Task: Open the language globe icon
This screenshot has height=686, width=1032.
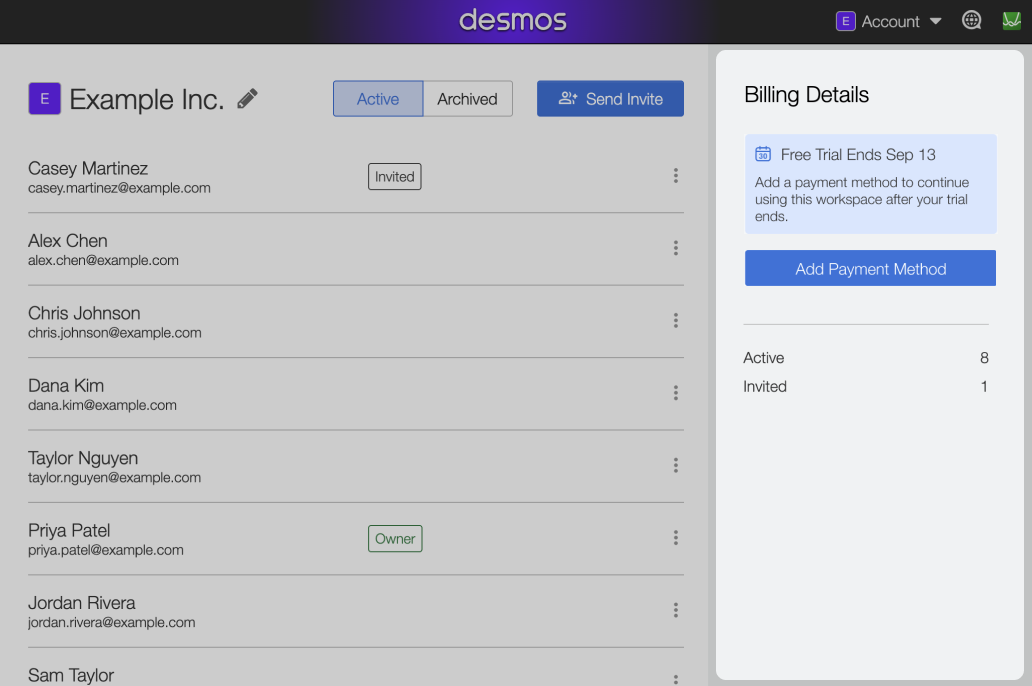Action: [971, 21]
